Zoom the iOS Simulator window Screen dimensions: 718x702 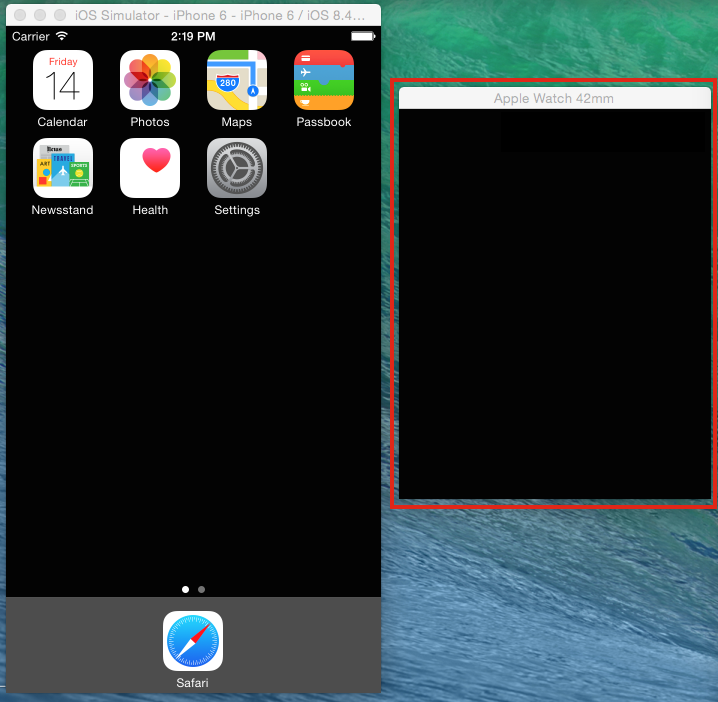click(x=60, y=15)
